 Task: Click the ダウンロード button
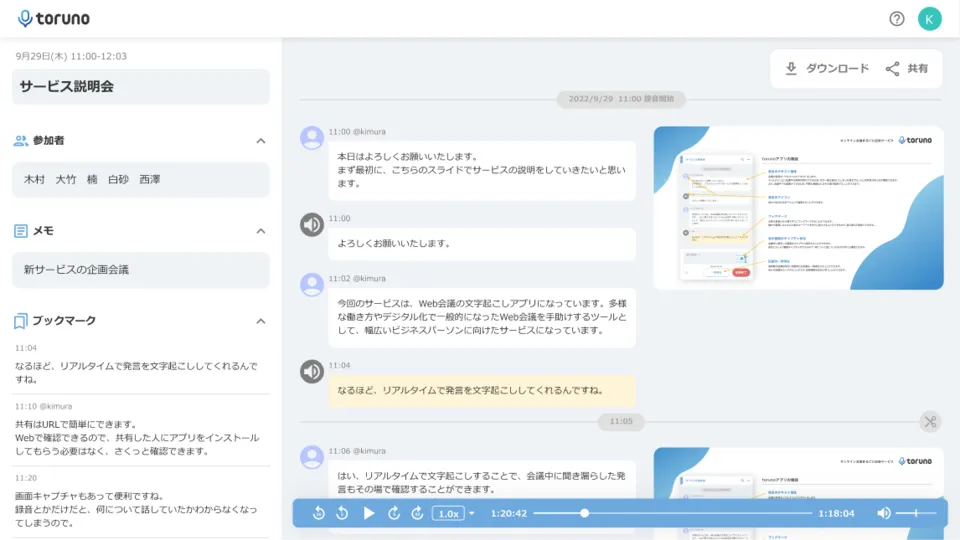pos(827,69)
